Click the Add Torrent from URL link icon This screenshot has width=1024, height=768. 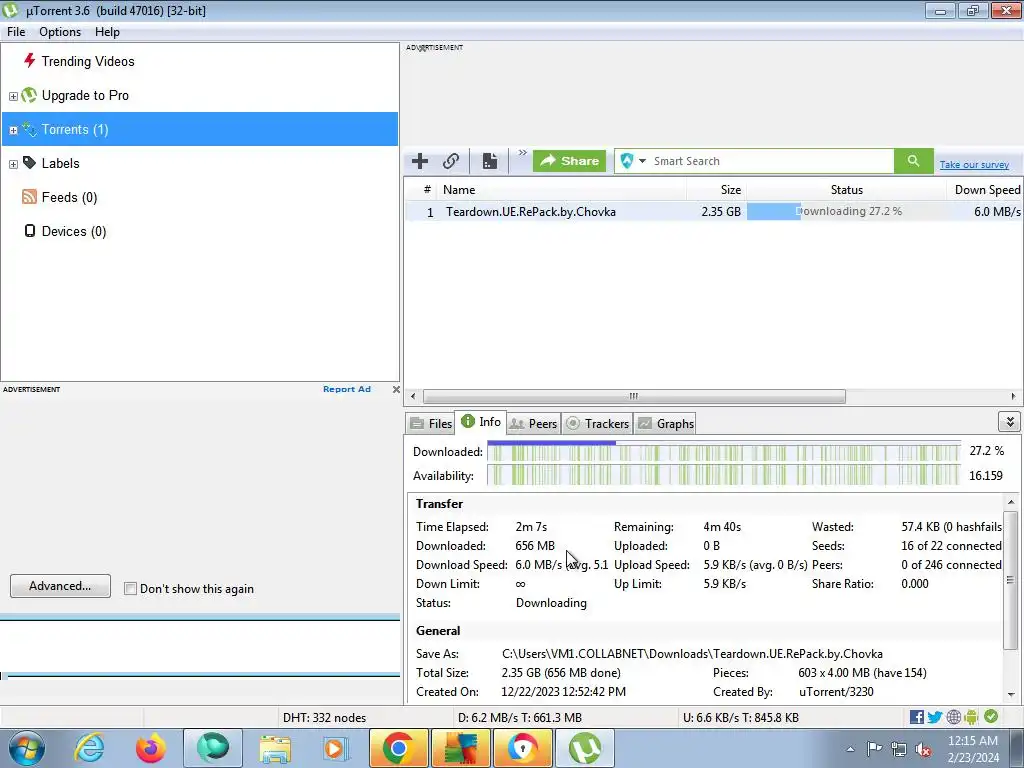(x=451, y=161)
